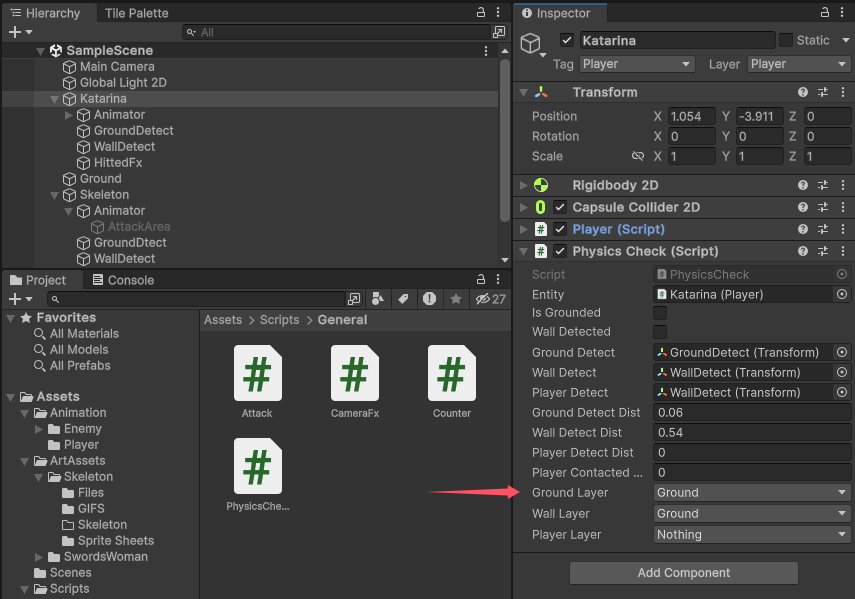The height and width of the screenshot is (599, 855).
Task: Pick object for Player Detect field
Action: pyautogui.click(x=842, y=392)
